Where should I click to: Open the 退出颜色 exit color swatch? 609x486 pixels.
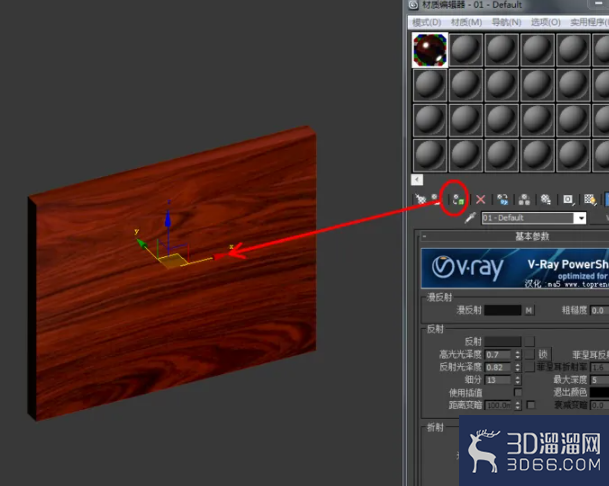[600, 392]
